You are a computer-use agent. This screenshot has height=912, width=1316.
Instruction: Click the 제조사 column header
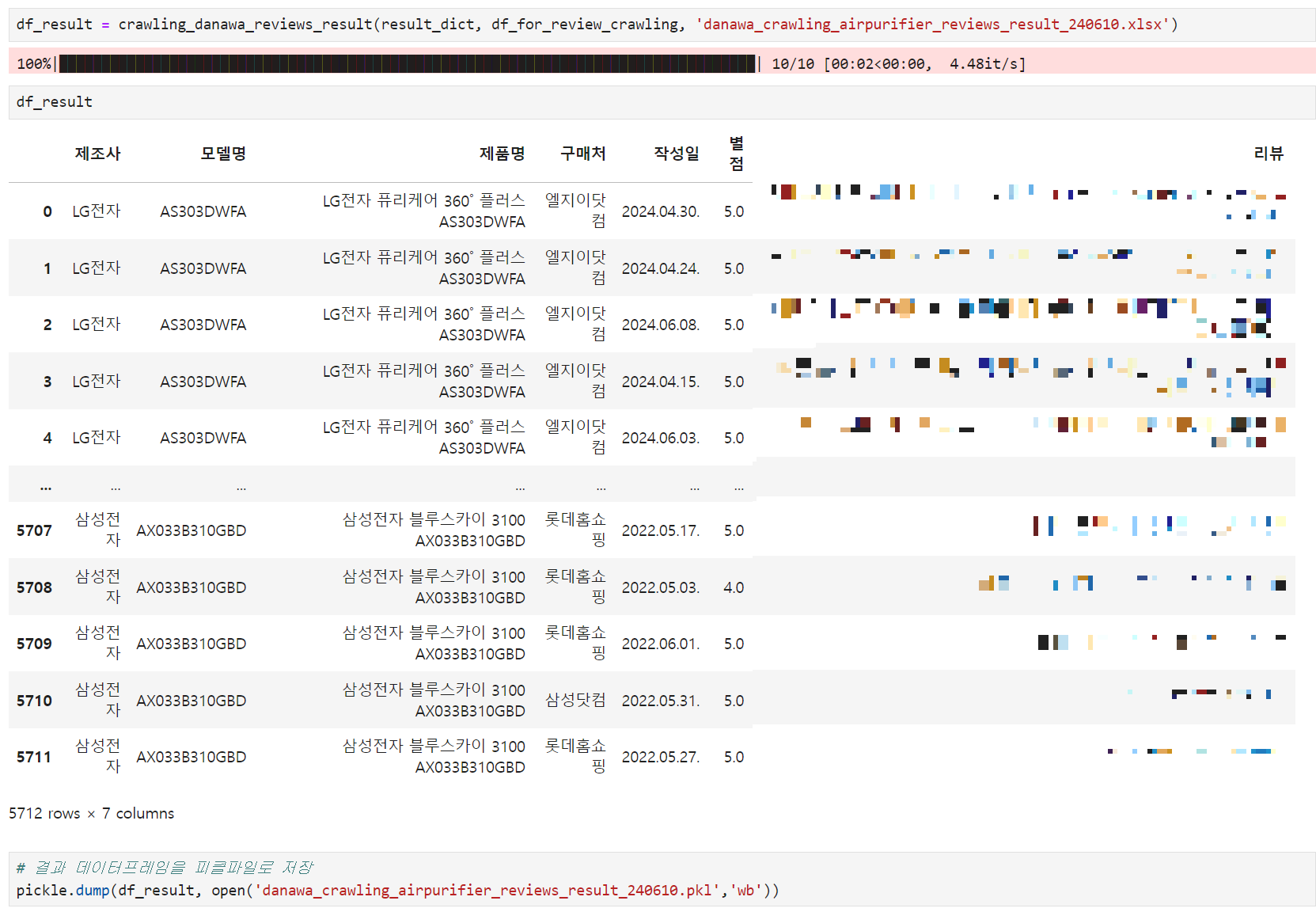[97, 154]
